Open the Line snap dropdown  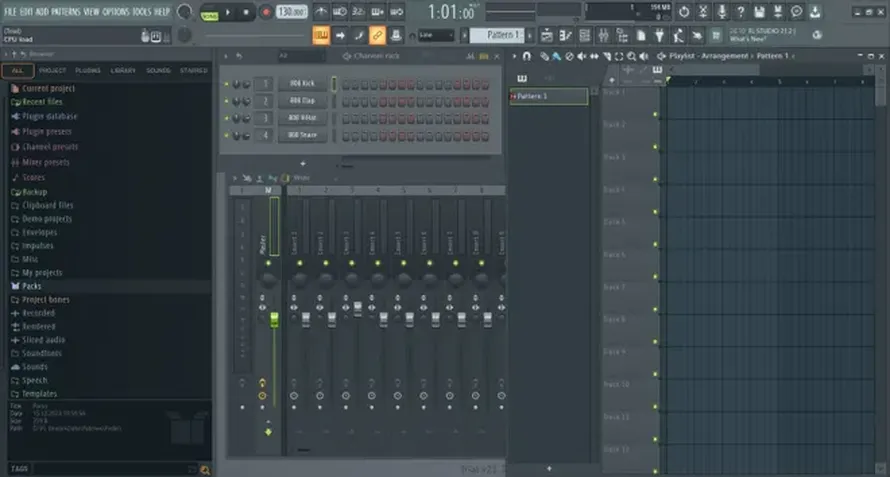coord(436,36)
